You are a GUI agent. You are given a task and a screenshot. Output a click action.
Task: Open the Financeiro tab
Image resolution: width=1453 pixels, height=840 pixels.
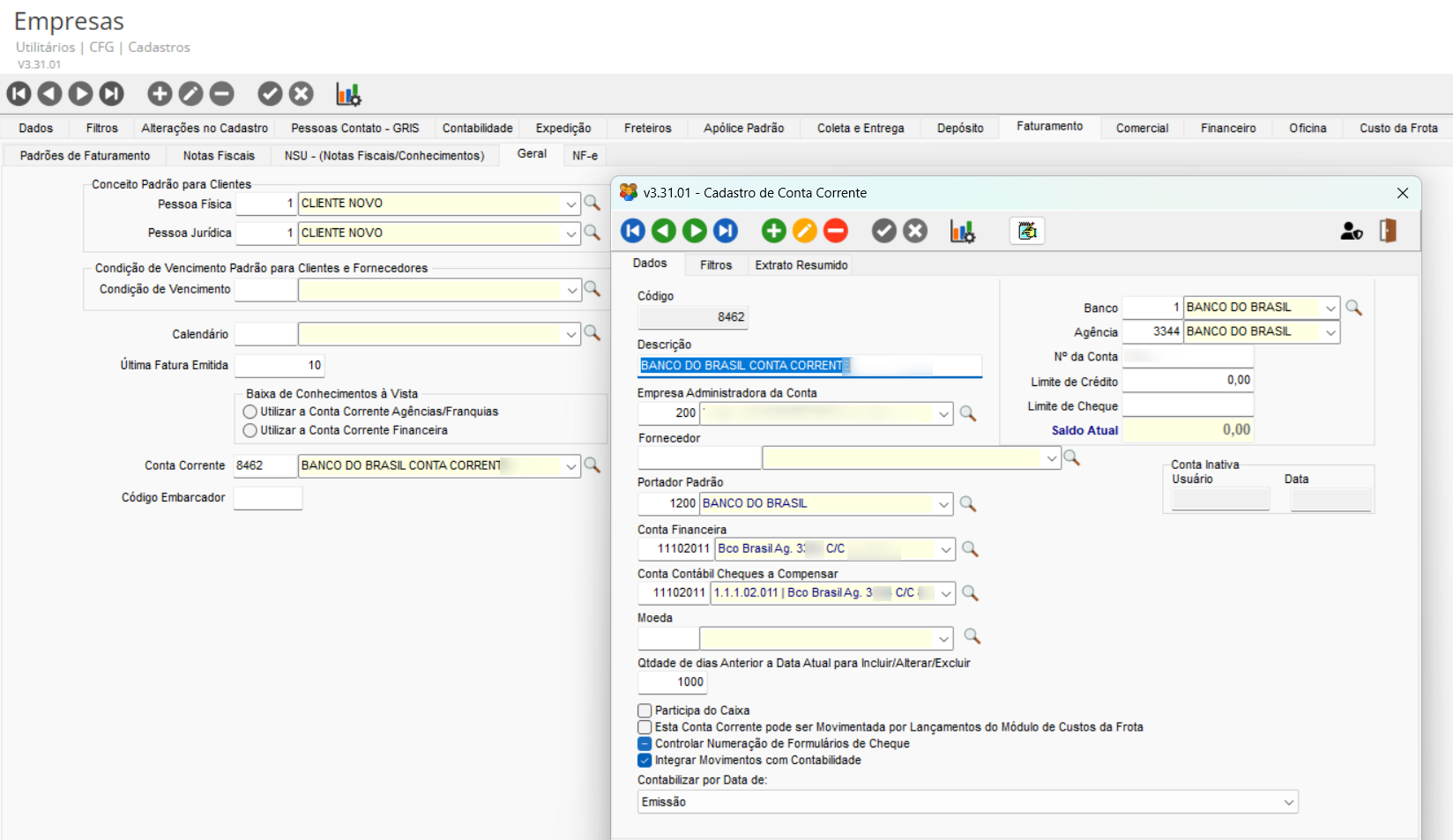tap(1227, 129)
